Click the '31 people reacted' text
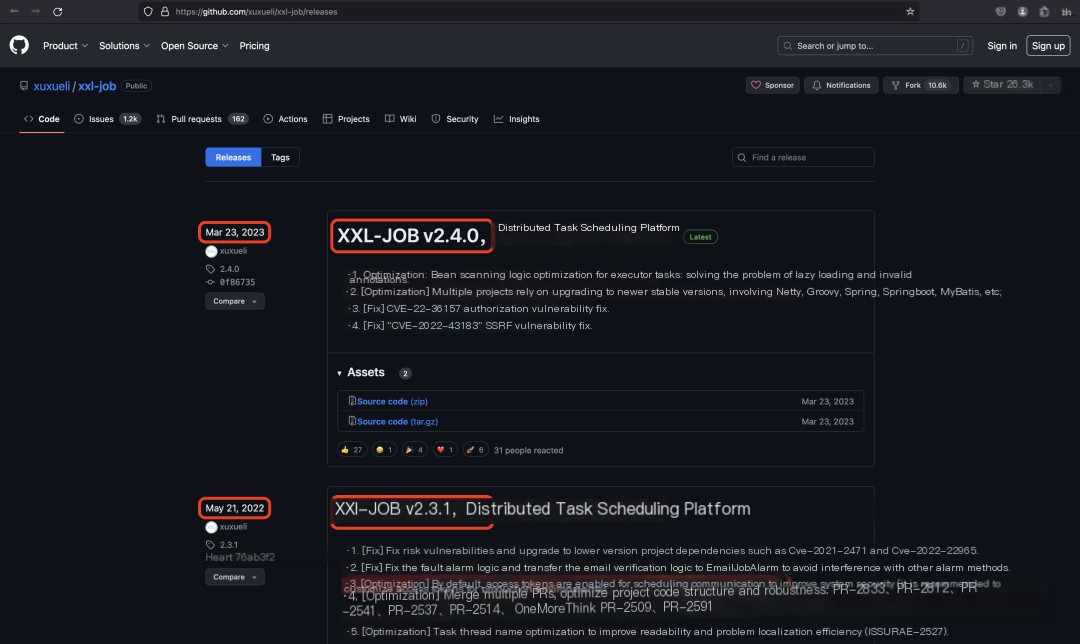This screenshot has height=644, width=1080. tap(528, 450)
